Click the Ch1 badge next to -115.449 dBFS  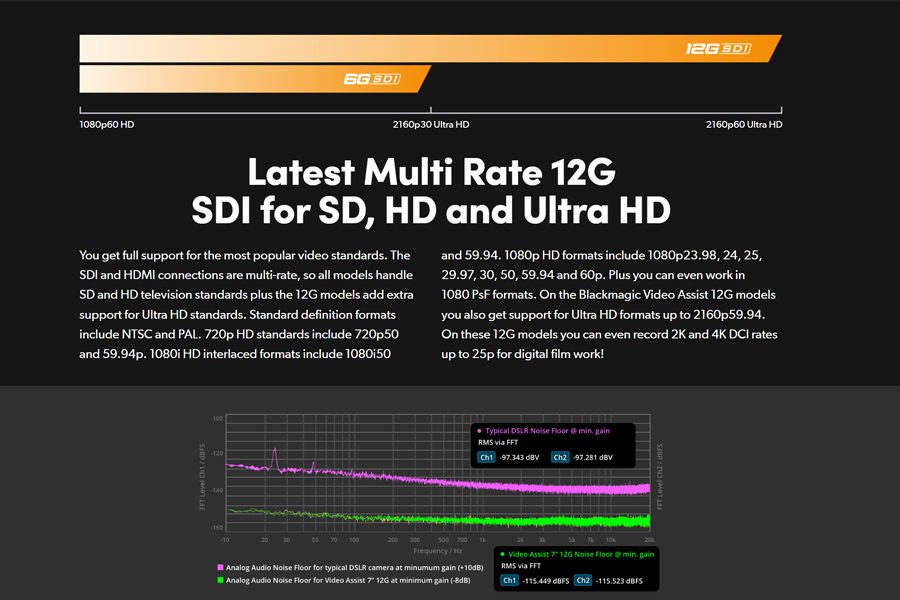point(509,580)
